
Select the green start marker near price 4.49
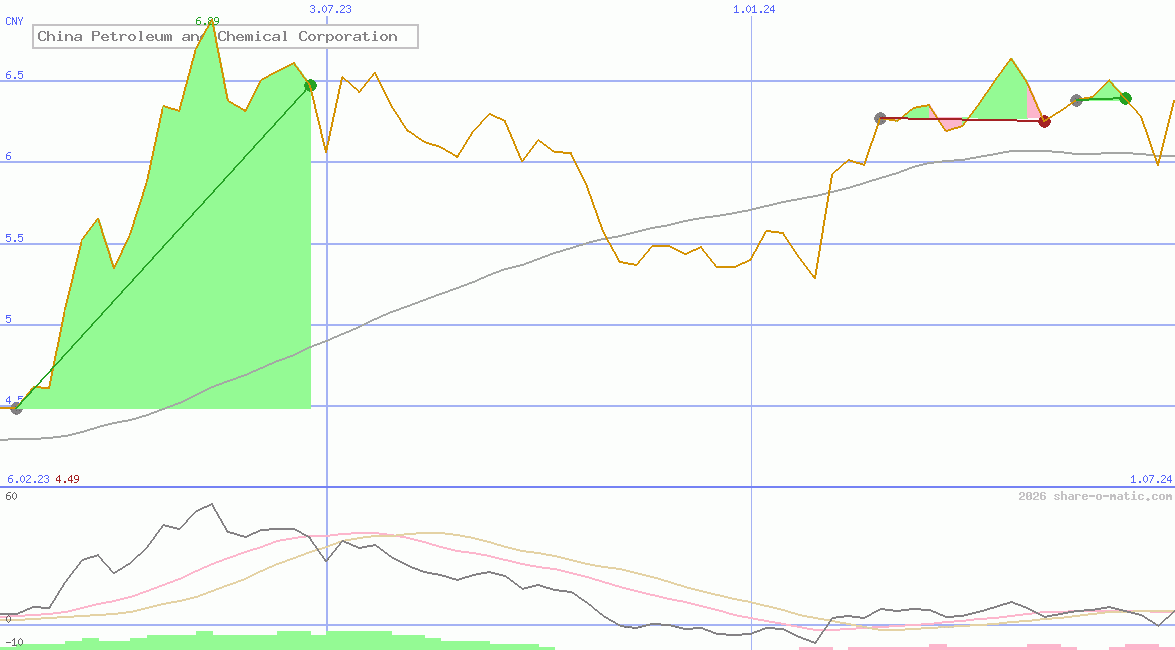coord(15,406)
